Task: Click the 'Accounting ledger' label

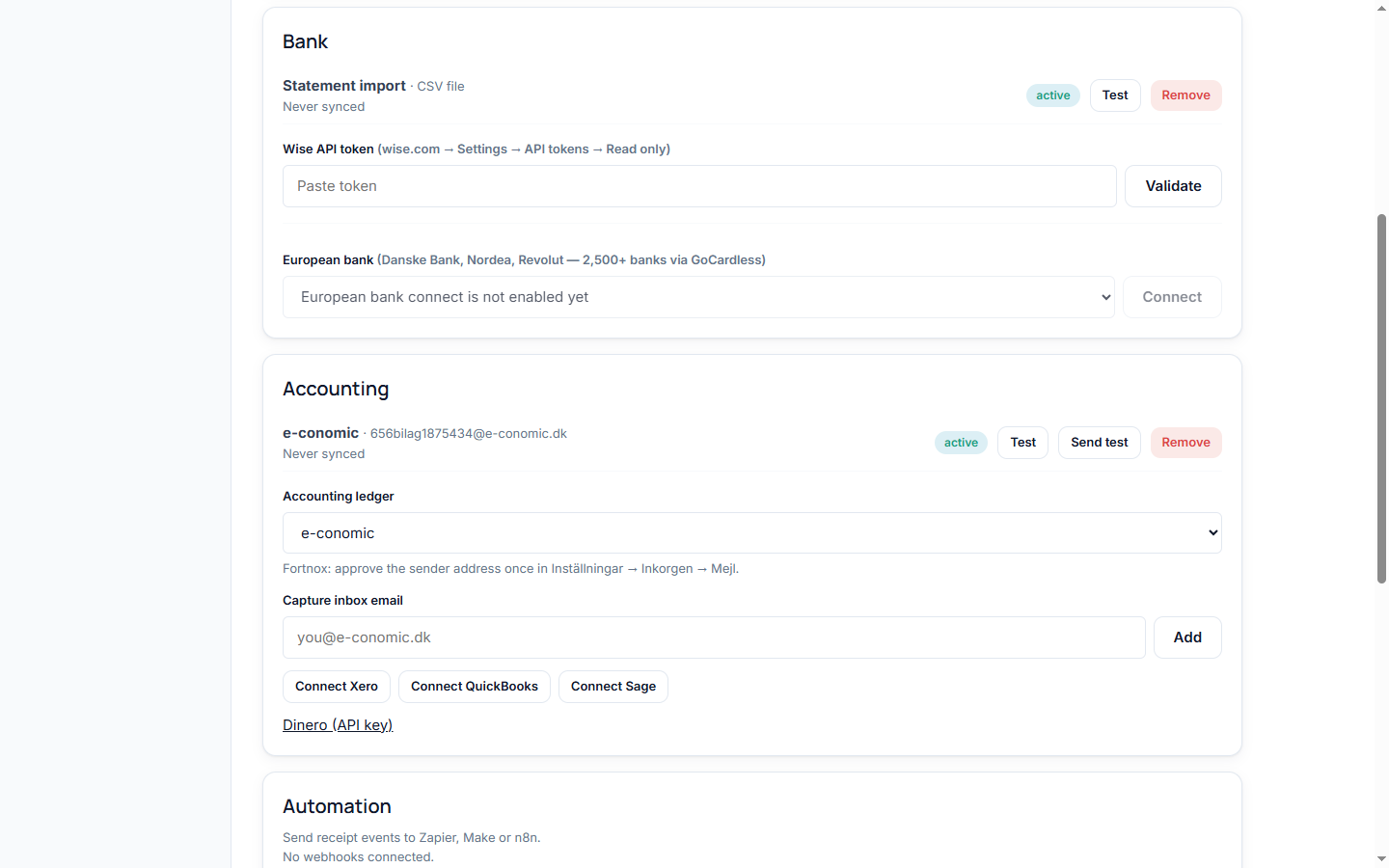Action: coord(339,497)
